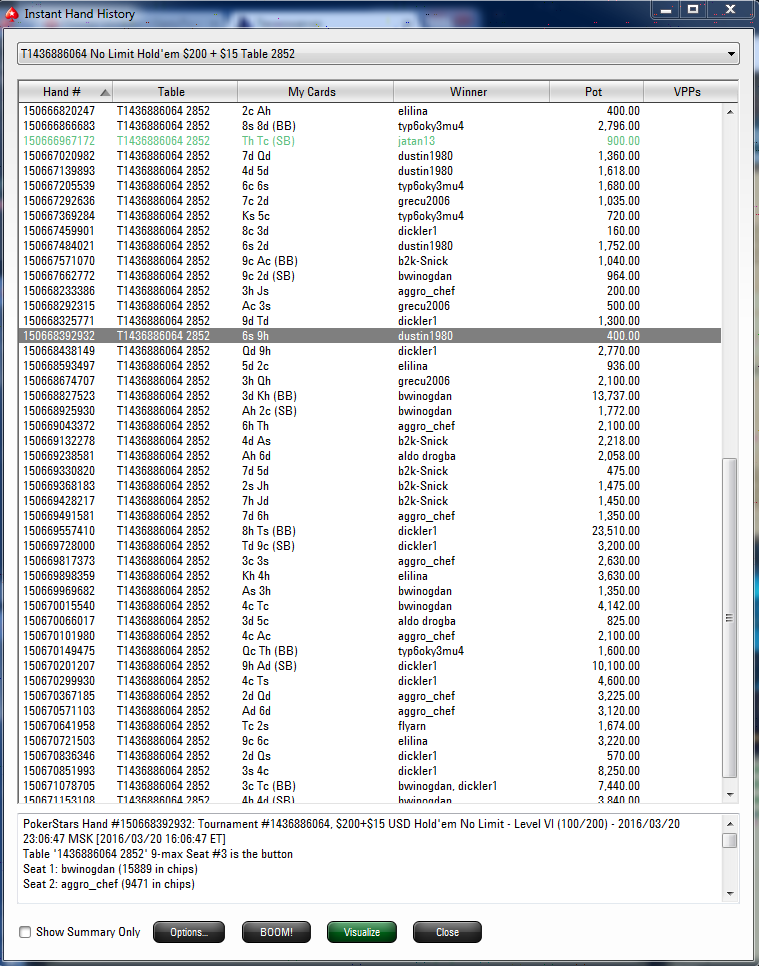The image size is (759, 966).
Task: Sort by VPPs column header
Action: pyautogui.click(x=691, y=92)
